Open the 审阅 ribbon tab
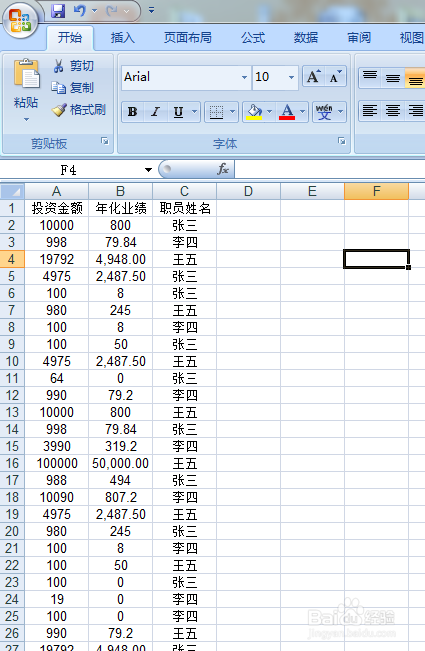This screenshot has width=425, height=651. pyautogui.click(x=359, y=38)
